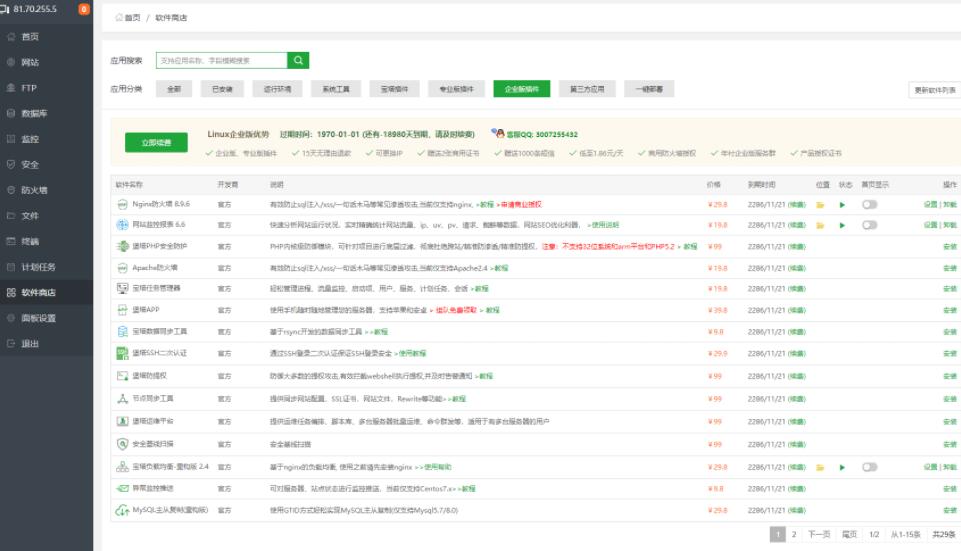Select the 一键部署 category tab

point(649,89)
